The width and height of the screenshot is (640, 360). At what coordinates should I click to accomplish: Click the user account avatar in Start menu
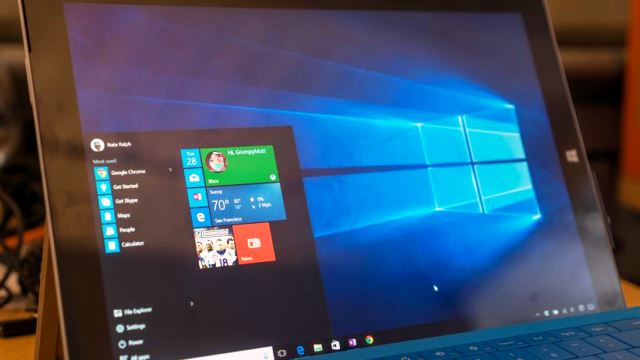(x=97, y=144)
